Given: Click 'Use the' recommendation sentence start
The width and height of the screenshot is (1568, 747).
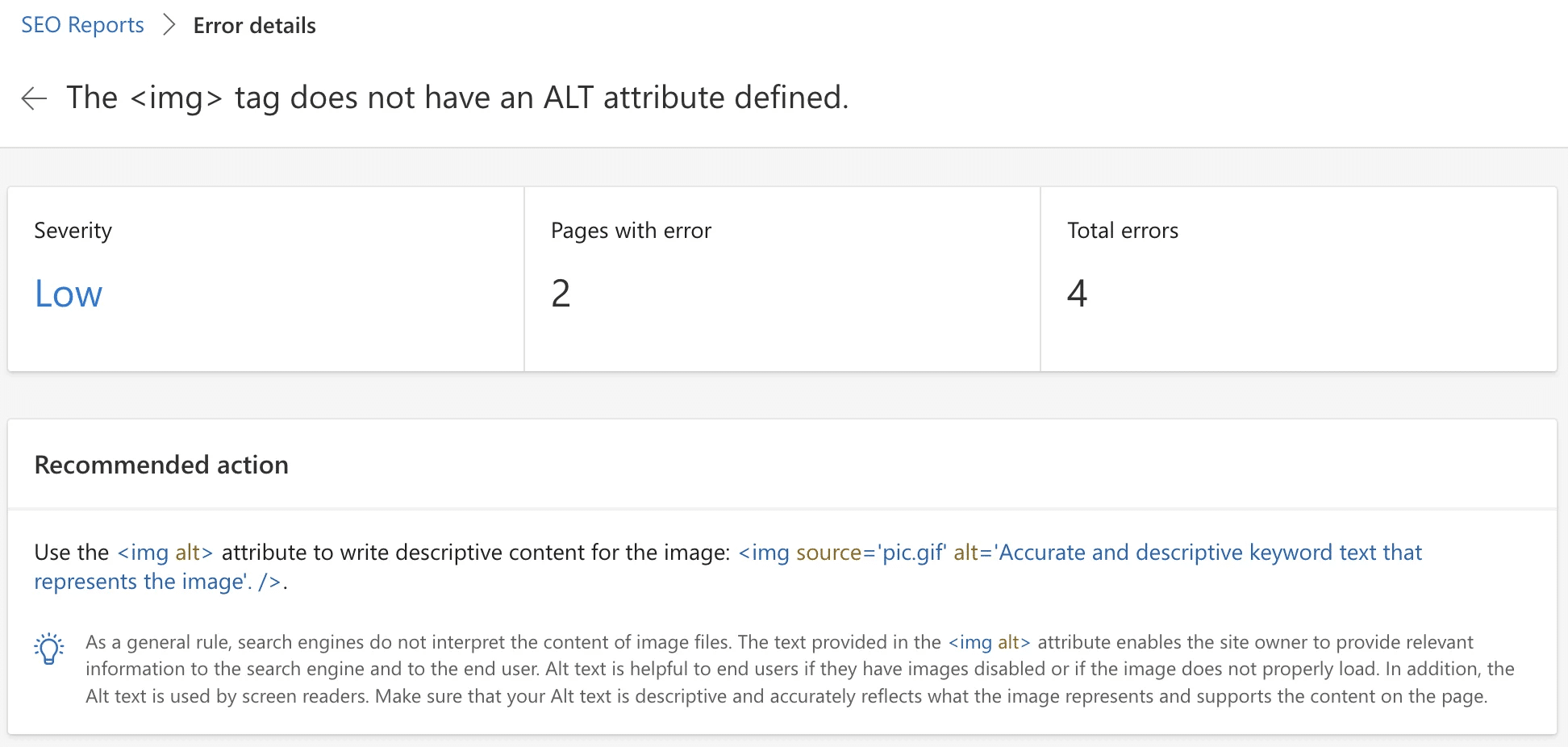Looking at the screenshot, I should [72, 553].
